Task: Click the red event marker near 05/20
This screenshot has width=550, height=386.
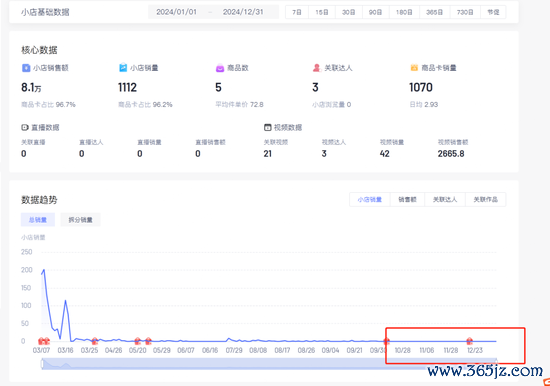Action: (138, 341)
